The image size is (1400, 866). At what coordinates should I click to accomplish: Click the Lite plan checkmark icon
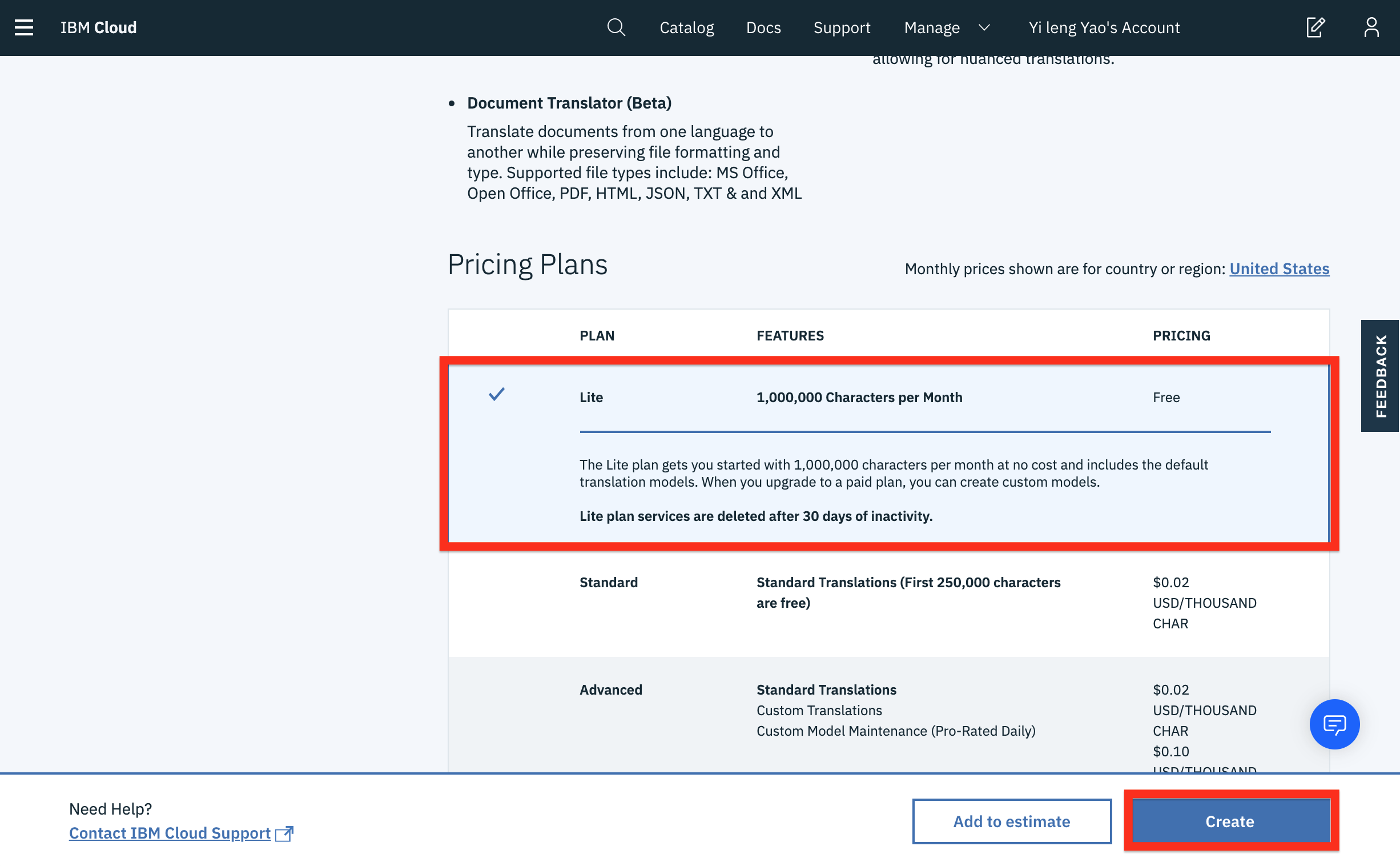[496, 395]
